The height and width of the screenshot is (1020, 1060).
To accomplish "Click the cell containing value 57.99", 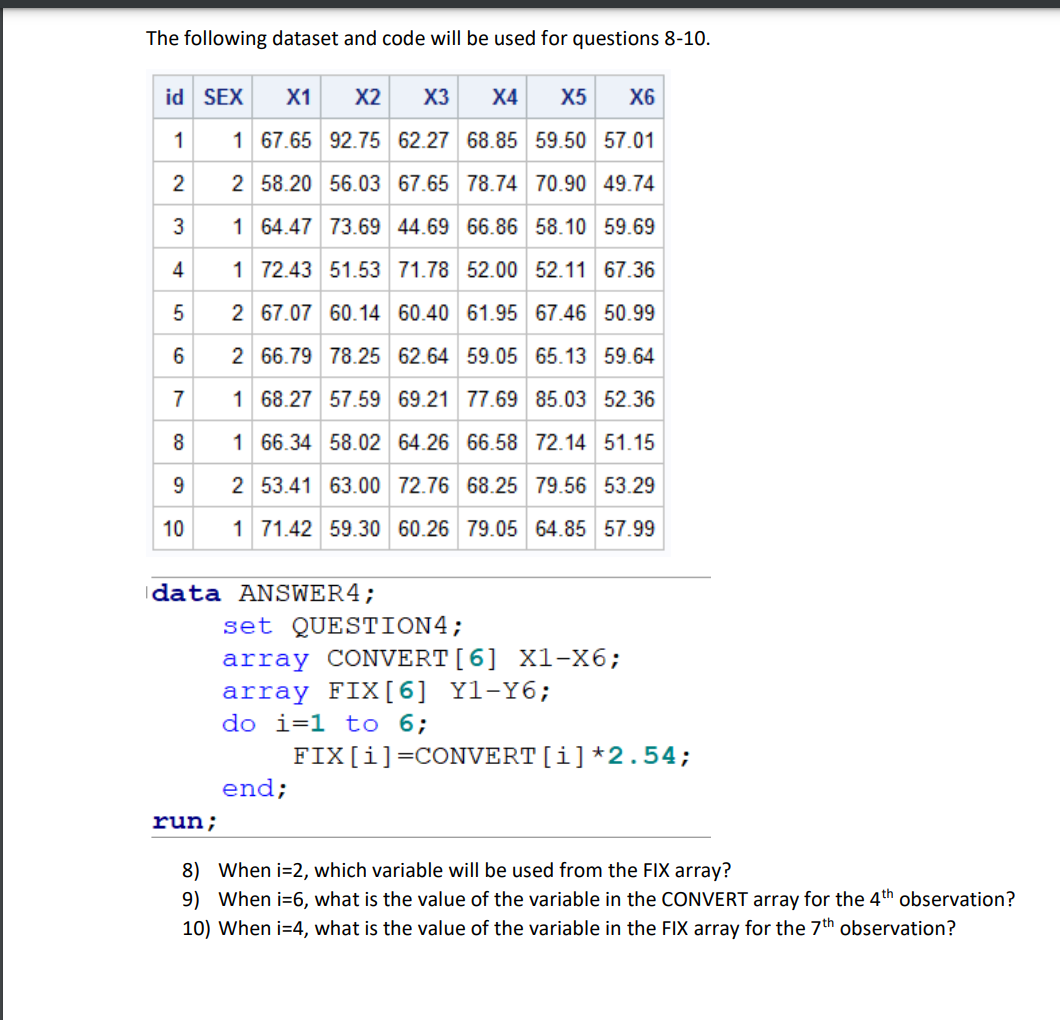I will [x=630, y=528].
